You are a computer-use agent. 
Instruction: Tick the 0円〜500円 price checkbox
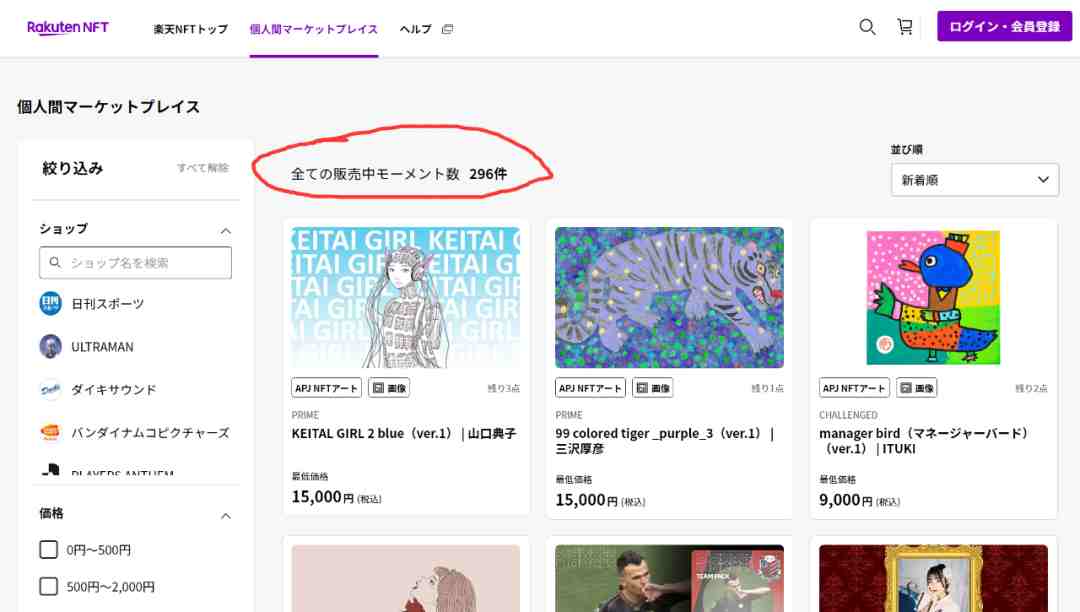[48, 549]
